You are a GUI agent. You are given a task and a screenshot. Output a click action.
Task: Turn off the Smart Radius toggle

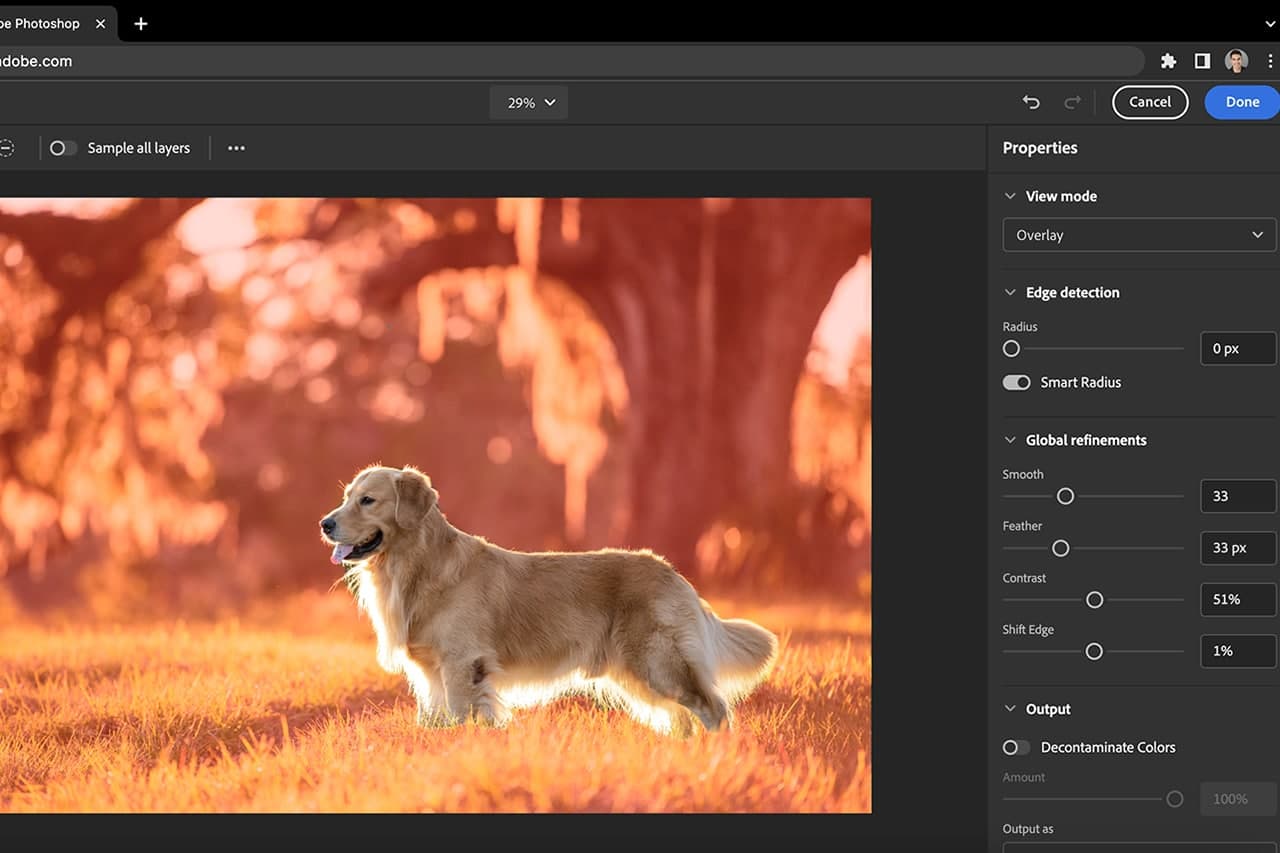(1016, 382)
